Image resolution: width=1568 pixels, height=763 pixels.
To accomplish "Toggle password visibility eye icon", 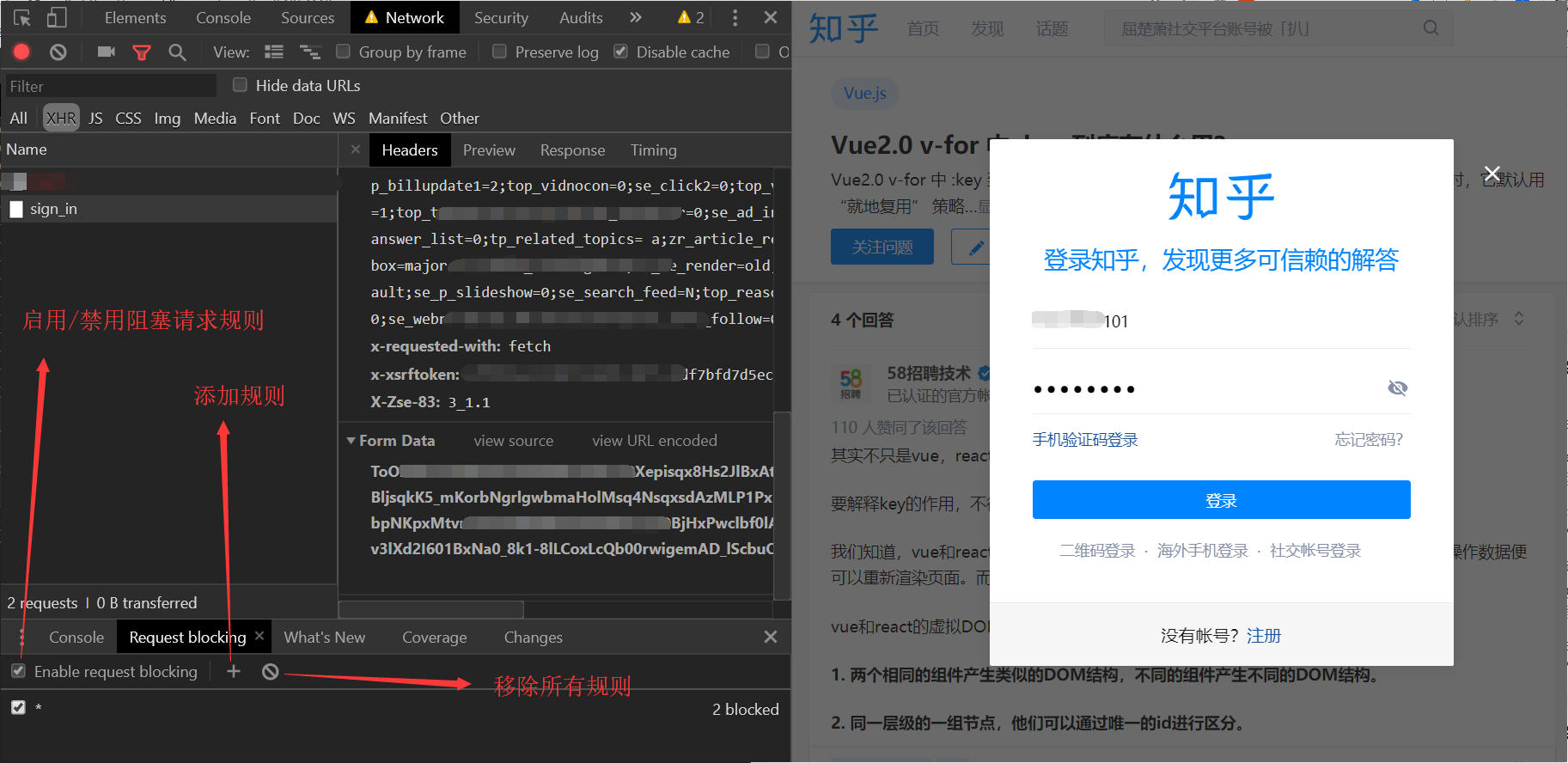I will pos(1398,388).
